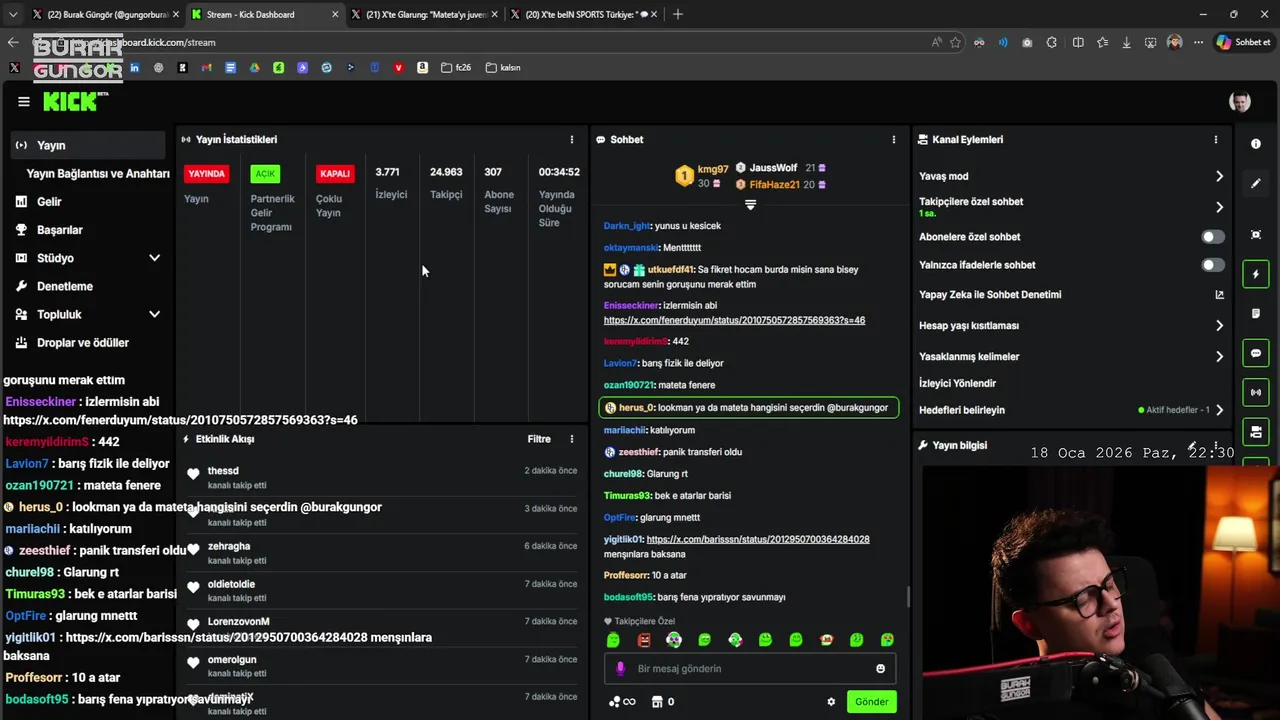The height and width of the screenshot is (720, 1280).
Task: Click the Google Drive bookmark icon
Action: [x=254, y=68]
